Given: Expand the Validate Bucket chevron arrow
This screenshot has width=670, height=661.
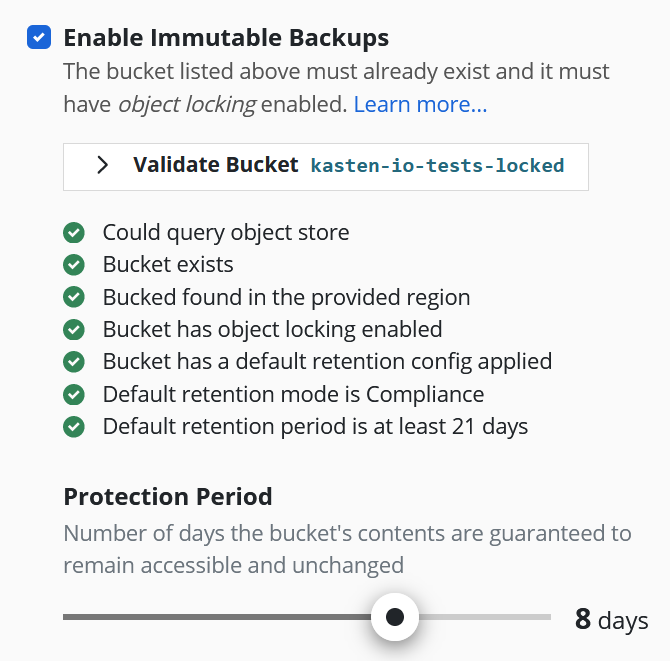Looking at the screenshot, I should pyautogui.click(x=102, y=166).
